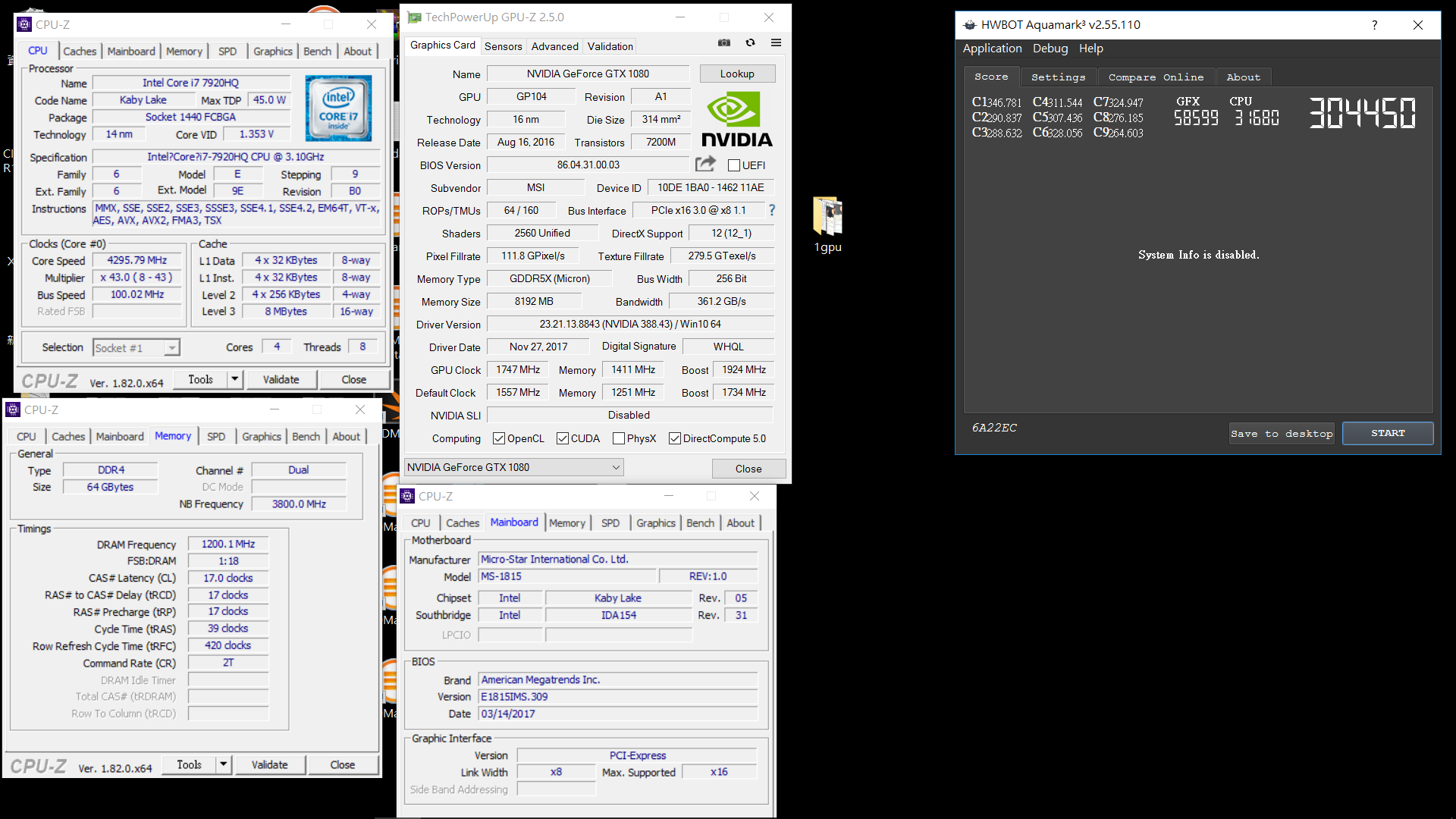
Task: Toggle the OpenCL checkbox
Action: [498, 438]
